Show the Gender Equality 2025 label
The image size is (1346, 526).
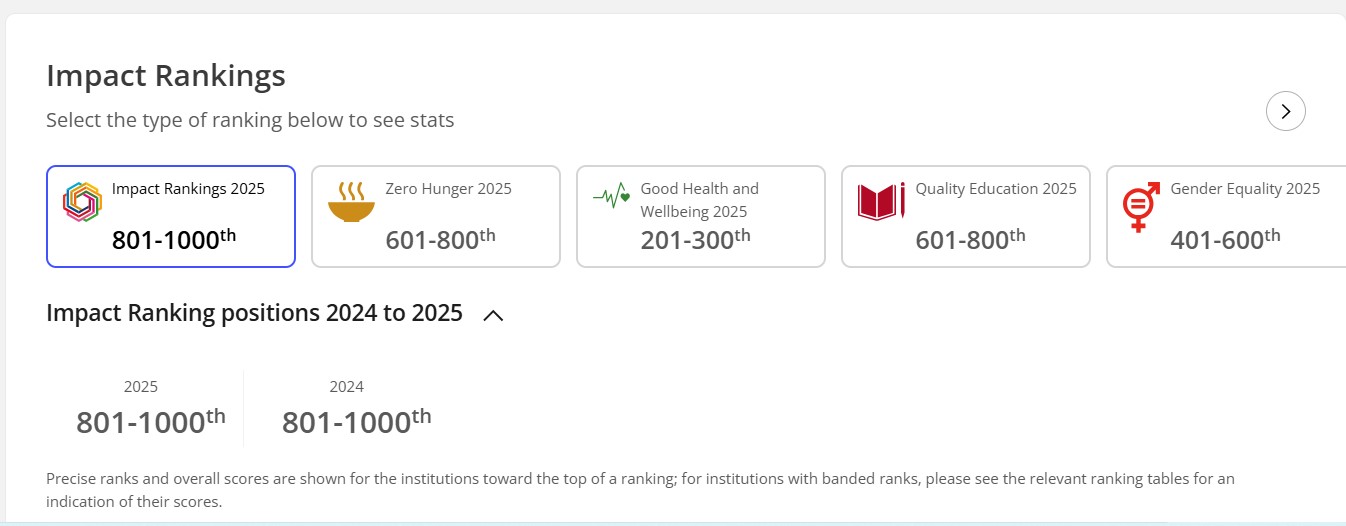[x=1245, y=189]
